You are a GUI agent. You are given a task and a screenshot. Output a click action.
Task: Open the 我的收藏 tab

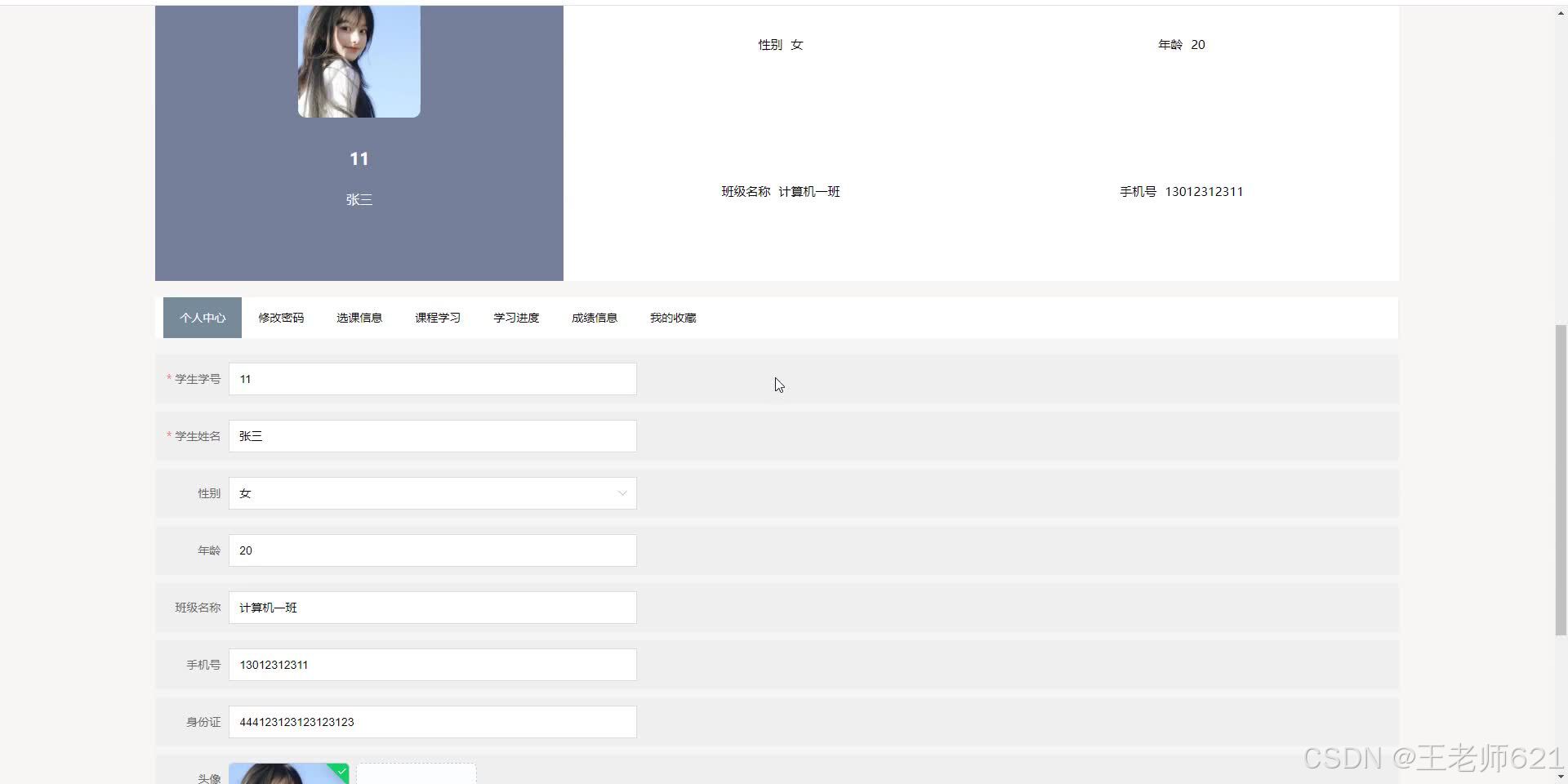(x=673, y=318)
